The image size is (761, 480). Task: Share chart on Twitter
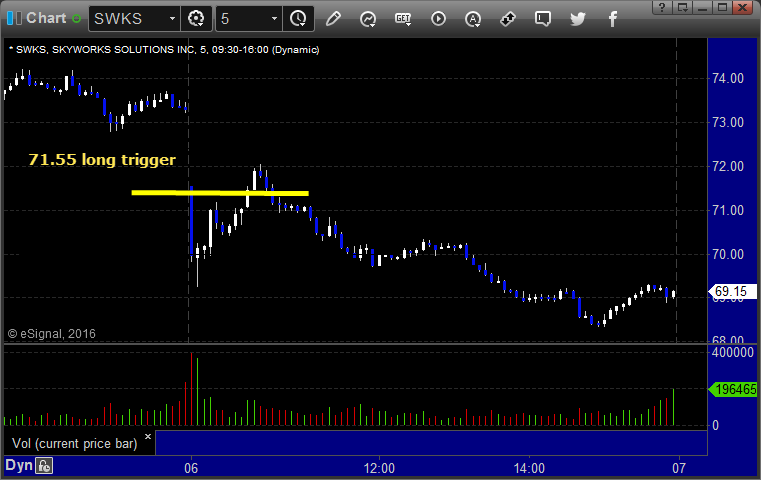[578, 19]
